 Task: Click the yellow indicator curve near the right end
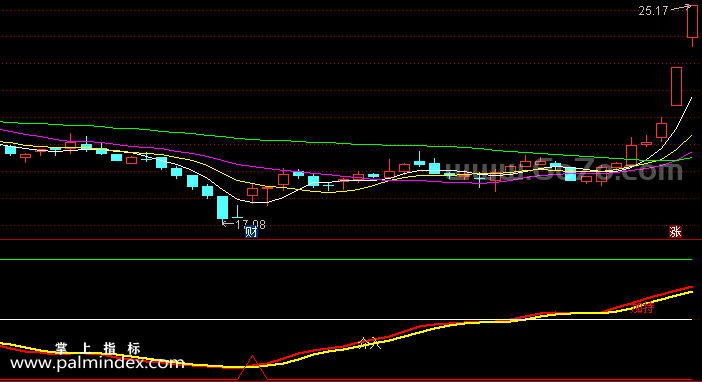pos(672,297)
